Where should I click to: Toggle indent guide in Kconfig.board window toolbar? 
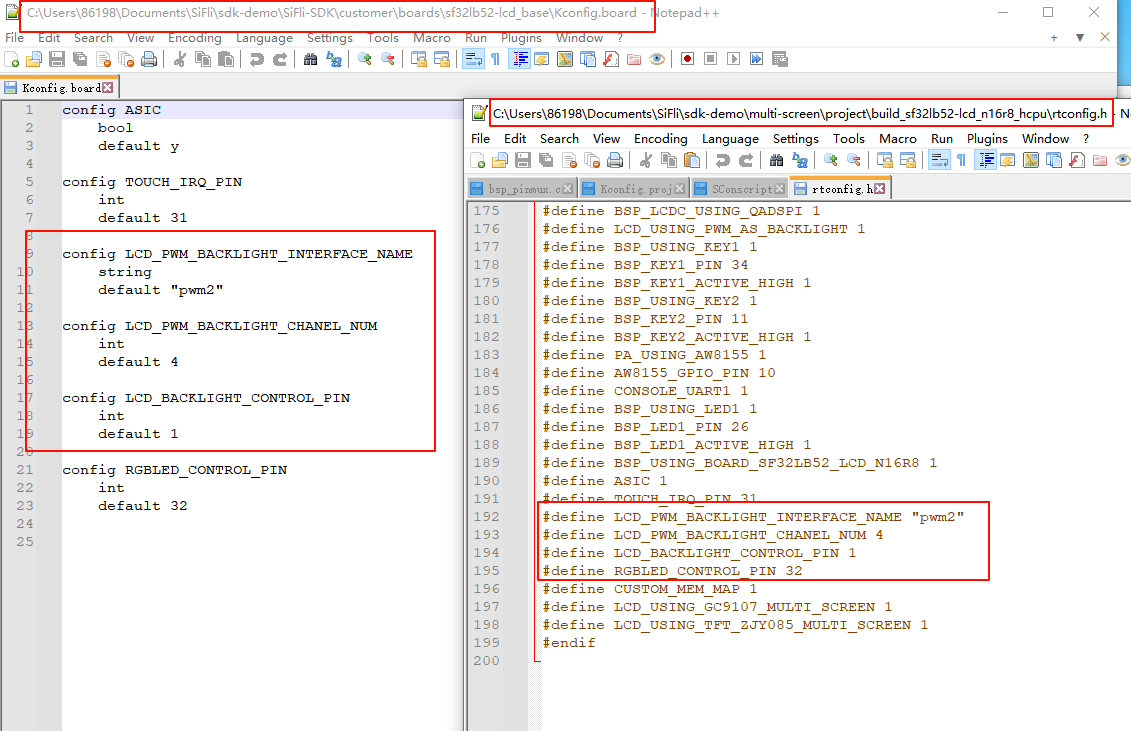(519, 59)
